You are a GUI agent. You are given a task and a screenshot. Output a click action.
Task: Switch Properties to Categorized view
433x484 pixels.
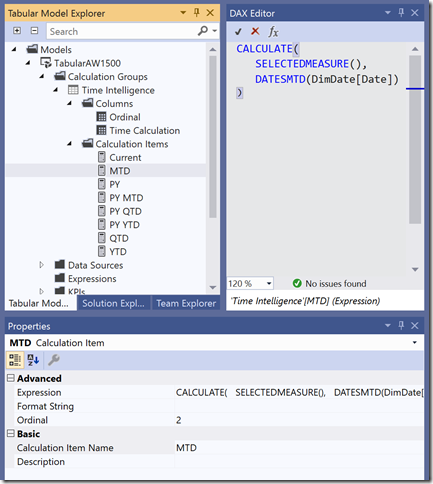pos(15,360)
